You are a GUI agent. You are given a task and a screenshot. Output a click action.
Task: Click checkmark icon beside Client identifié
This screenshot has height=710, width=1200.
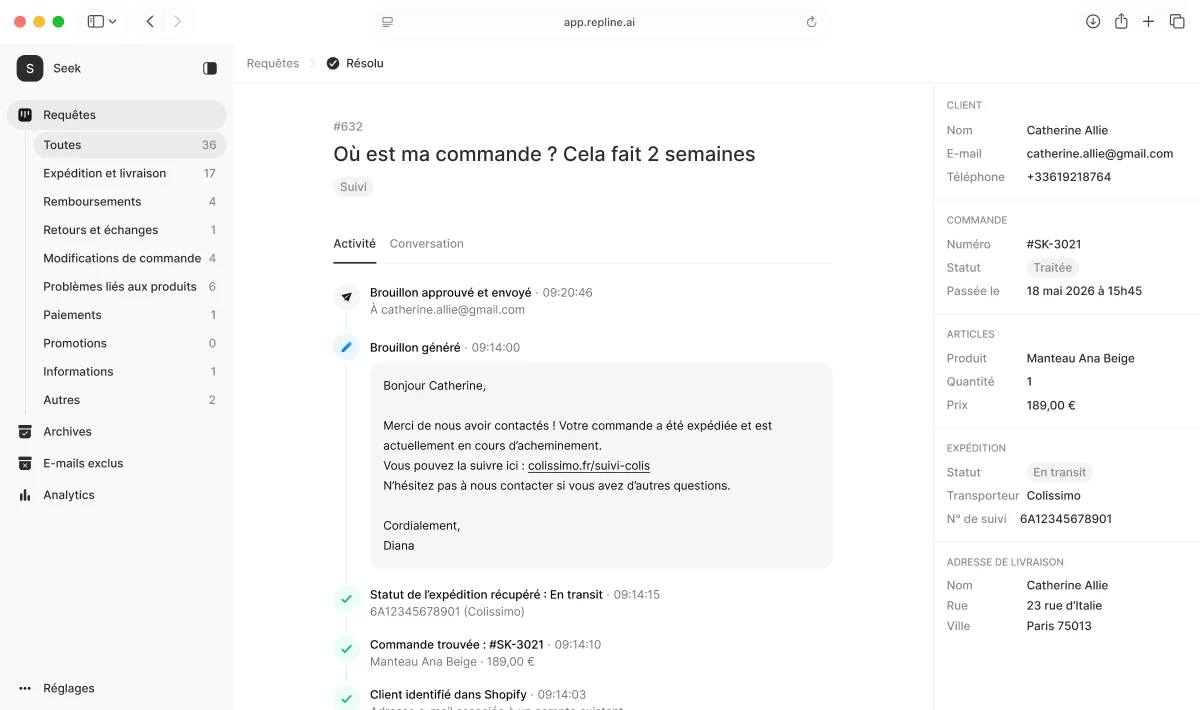pyautogui.click(x=346, y=698)
